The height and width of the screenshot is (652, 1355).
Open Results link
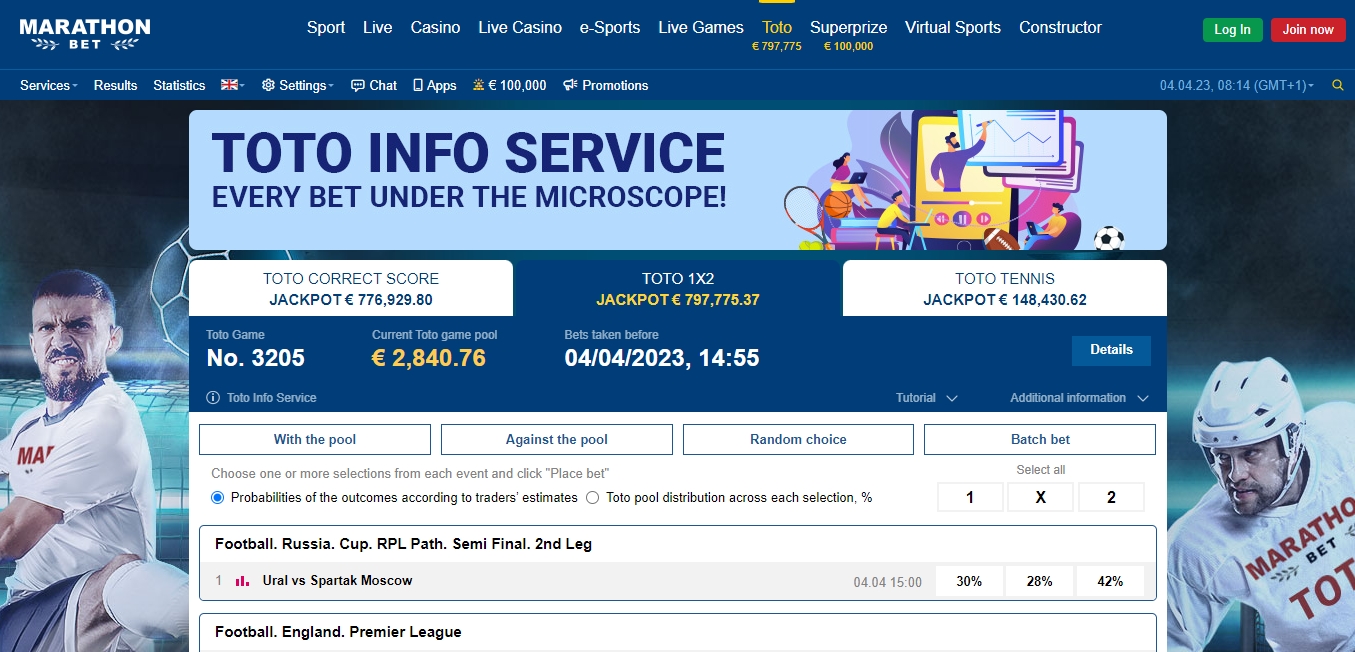115,86
